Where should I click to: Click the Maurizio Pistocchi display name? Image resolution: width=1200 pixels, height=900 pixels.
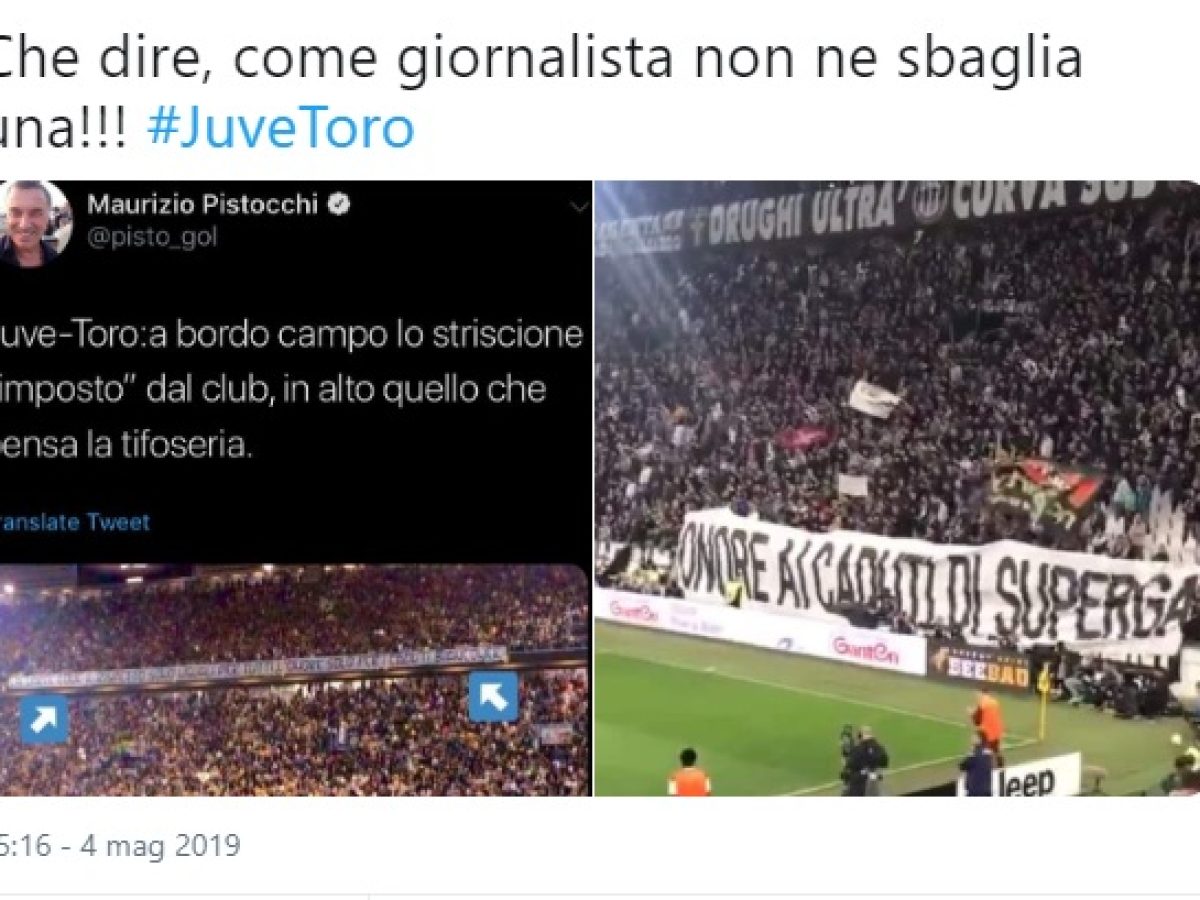(203, 205)
